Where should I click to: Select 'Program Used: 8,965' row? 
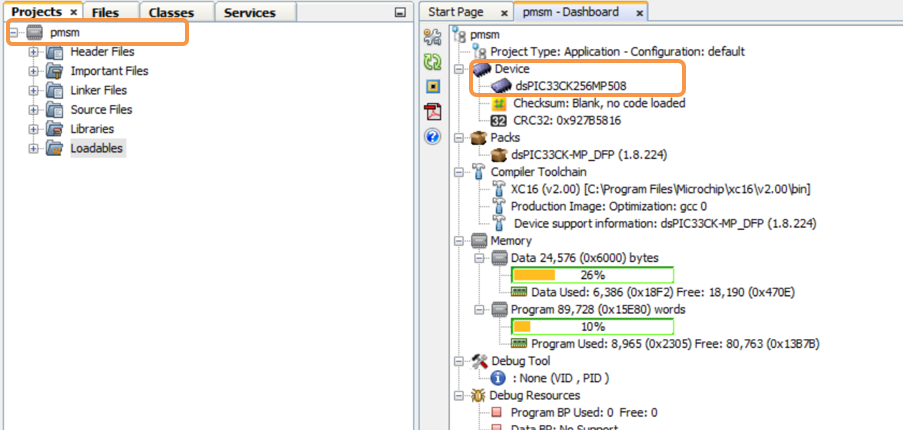[x=675, y=344]
